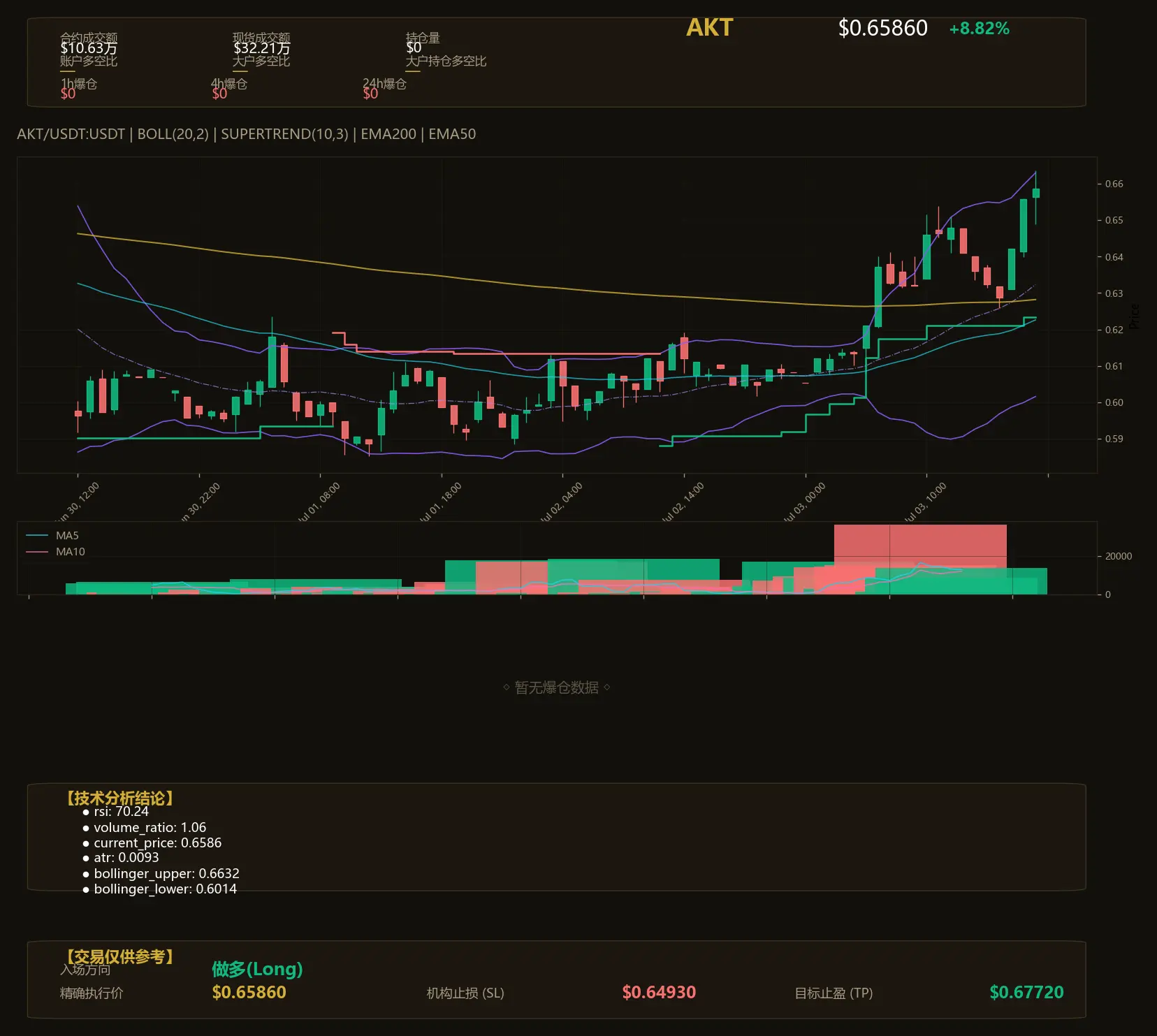This screenshot has width=1157, height=1036.
Task: Click the $0 value under 24h爆仓
Action: (x=370, y=94)
